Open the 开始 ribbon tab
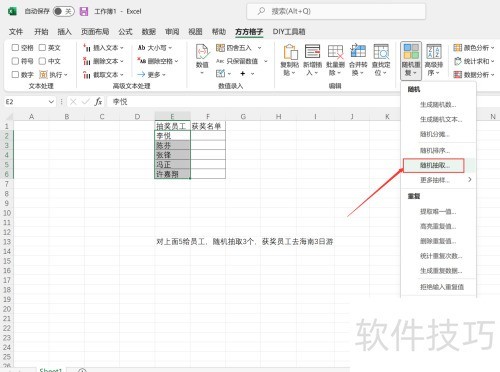 pos(41,32)
